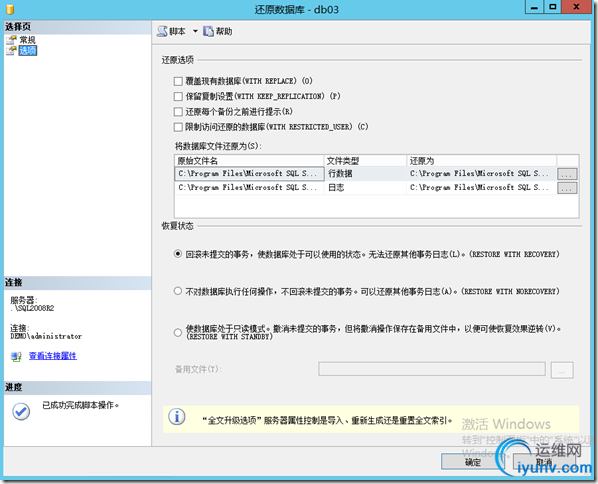Select RESTORE WITH STANDBY radio option

pyautogui.click(x=178, y=333)
